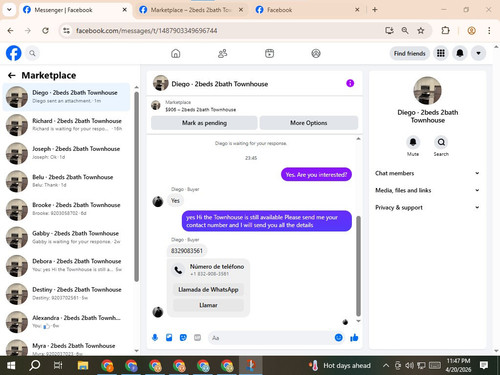Image resolution: width=500 pixels, height=375 pixels.
Task: Open Joseph 2beds 2bath Townhouse chat
Action: click(66, 153)
